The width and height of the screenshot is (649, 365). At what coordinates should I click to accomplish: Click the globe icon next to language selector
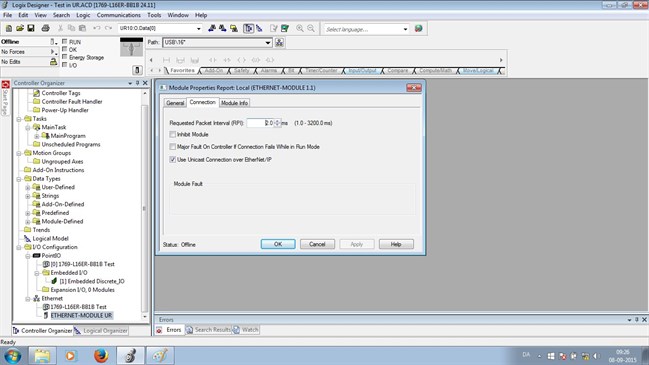point(418,29)
